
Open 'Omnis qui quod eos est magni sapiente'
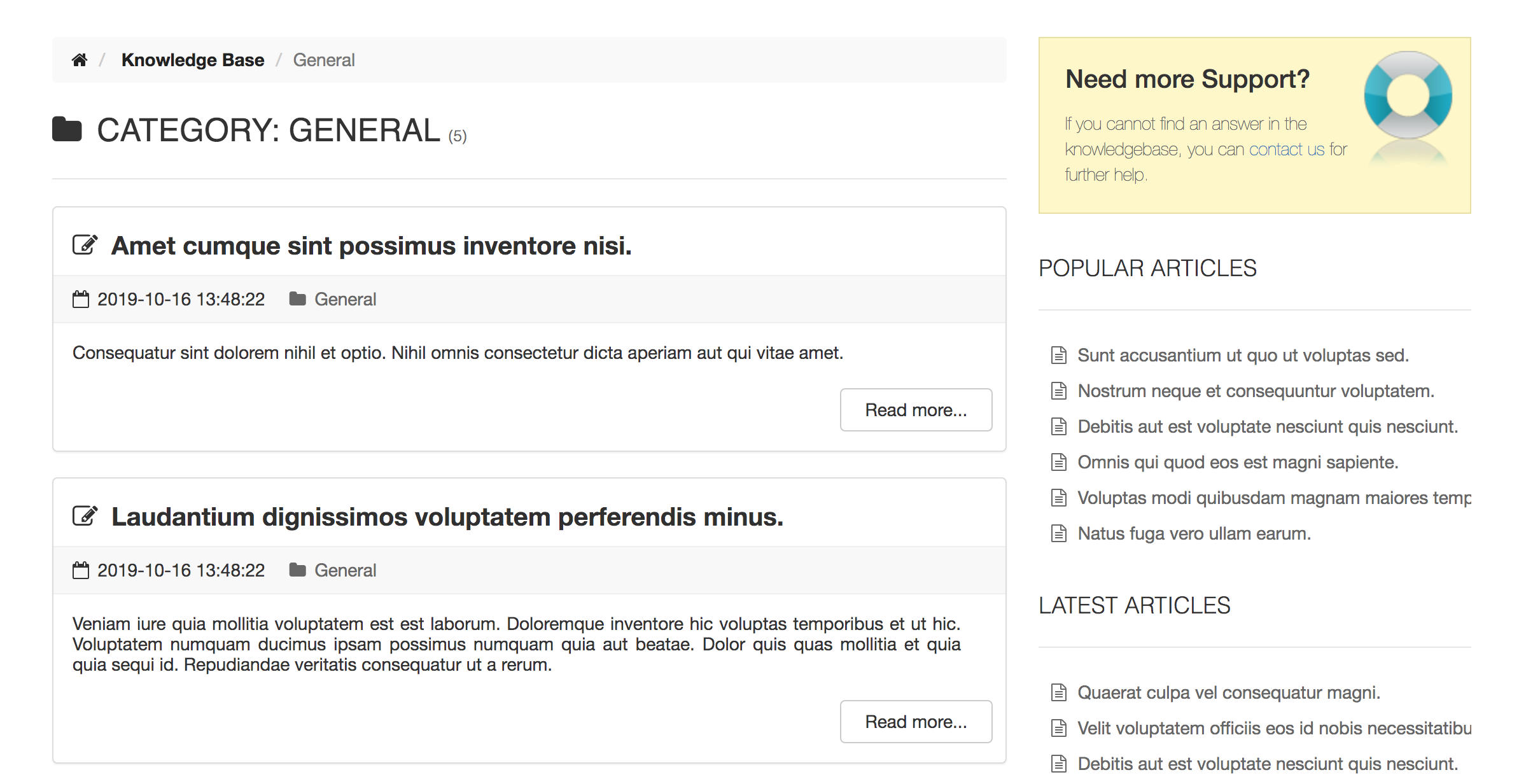coord(1238,462)
